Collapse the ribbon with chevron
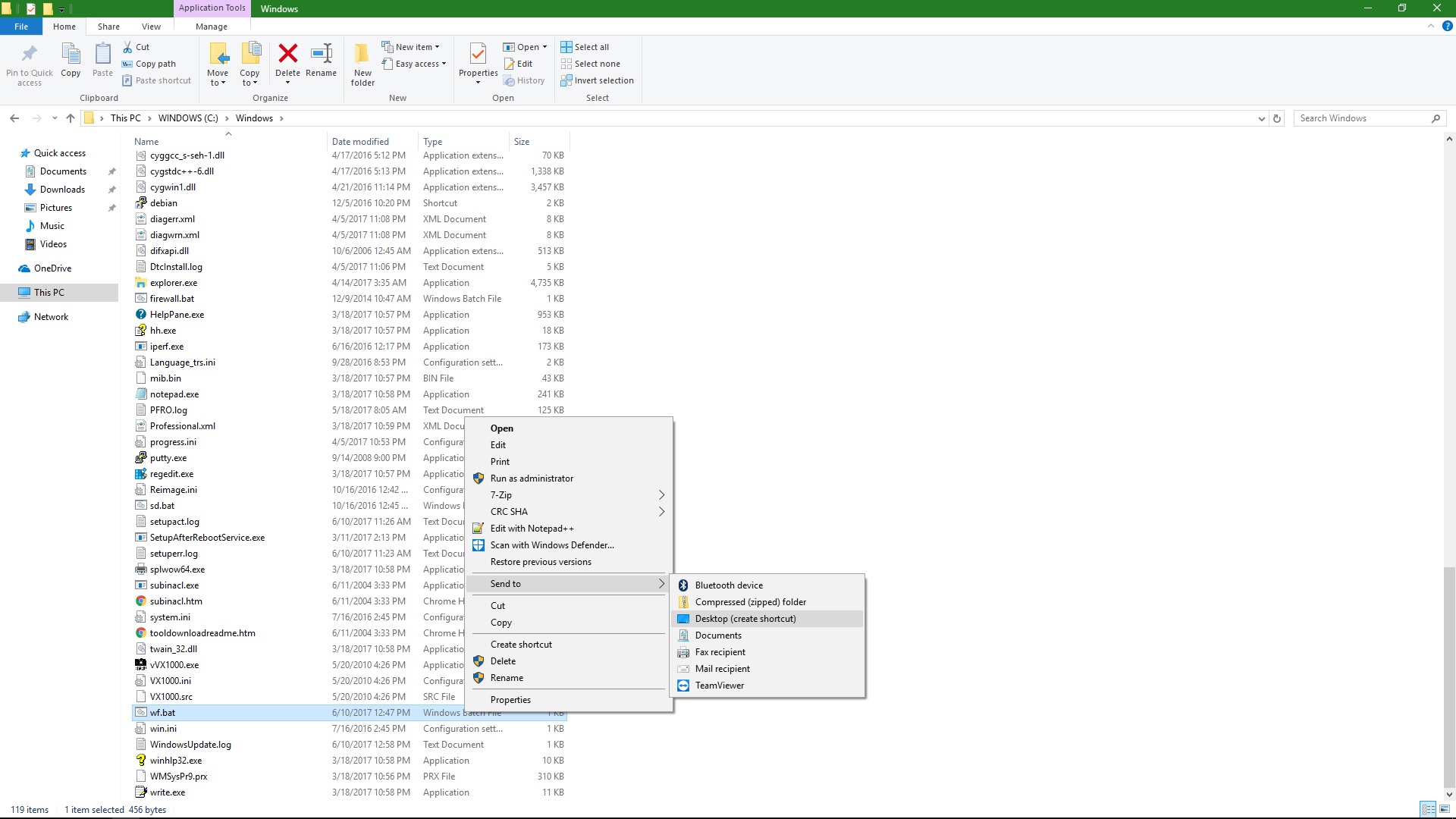 1431,26
